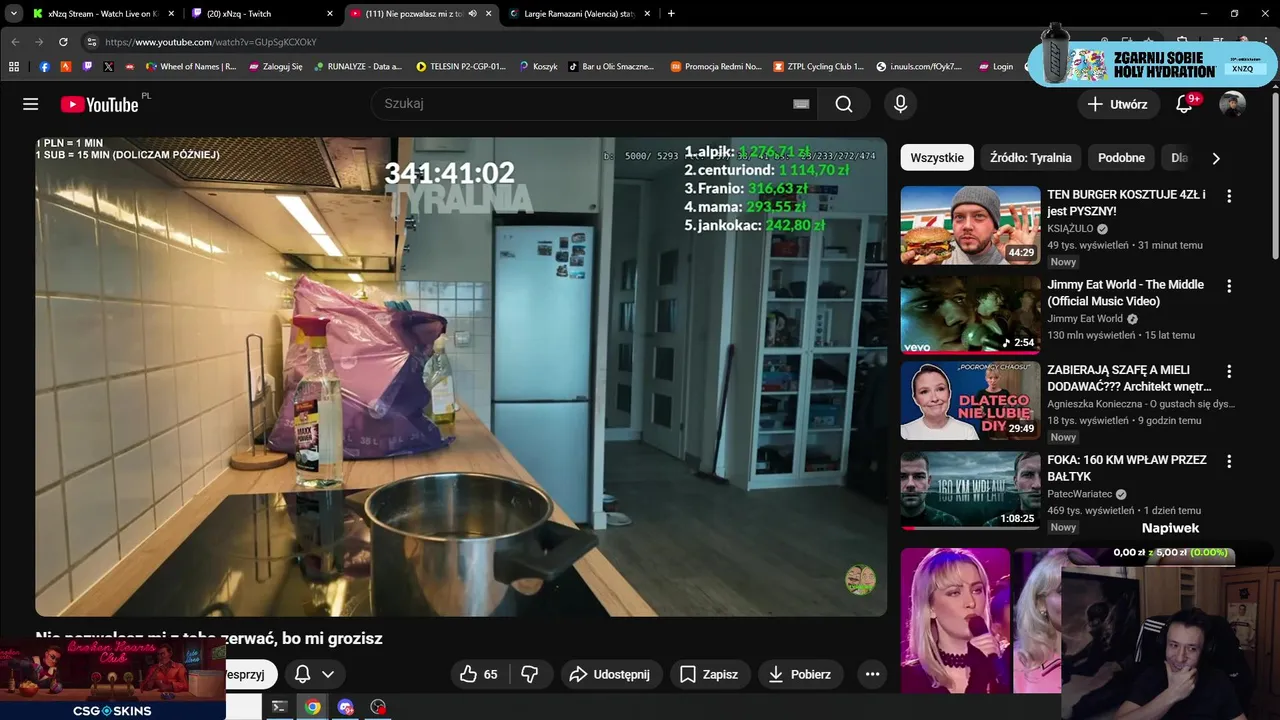This screenshot has height=720, width=1280.
Task: Open options for FOKA: 160 KM video
Action: tap(1229, 461)
